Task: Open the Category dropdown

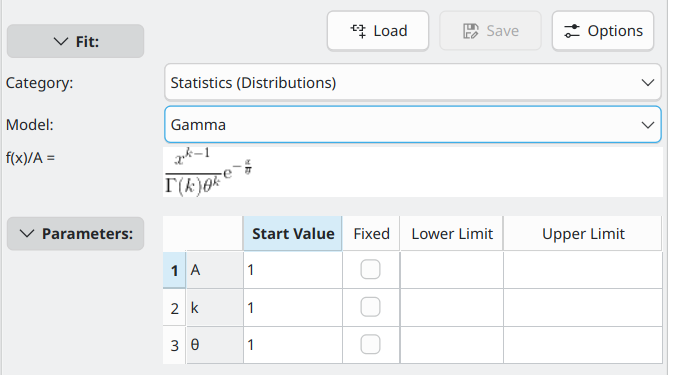Action: (x=412, y=82)
